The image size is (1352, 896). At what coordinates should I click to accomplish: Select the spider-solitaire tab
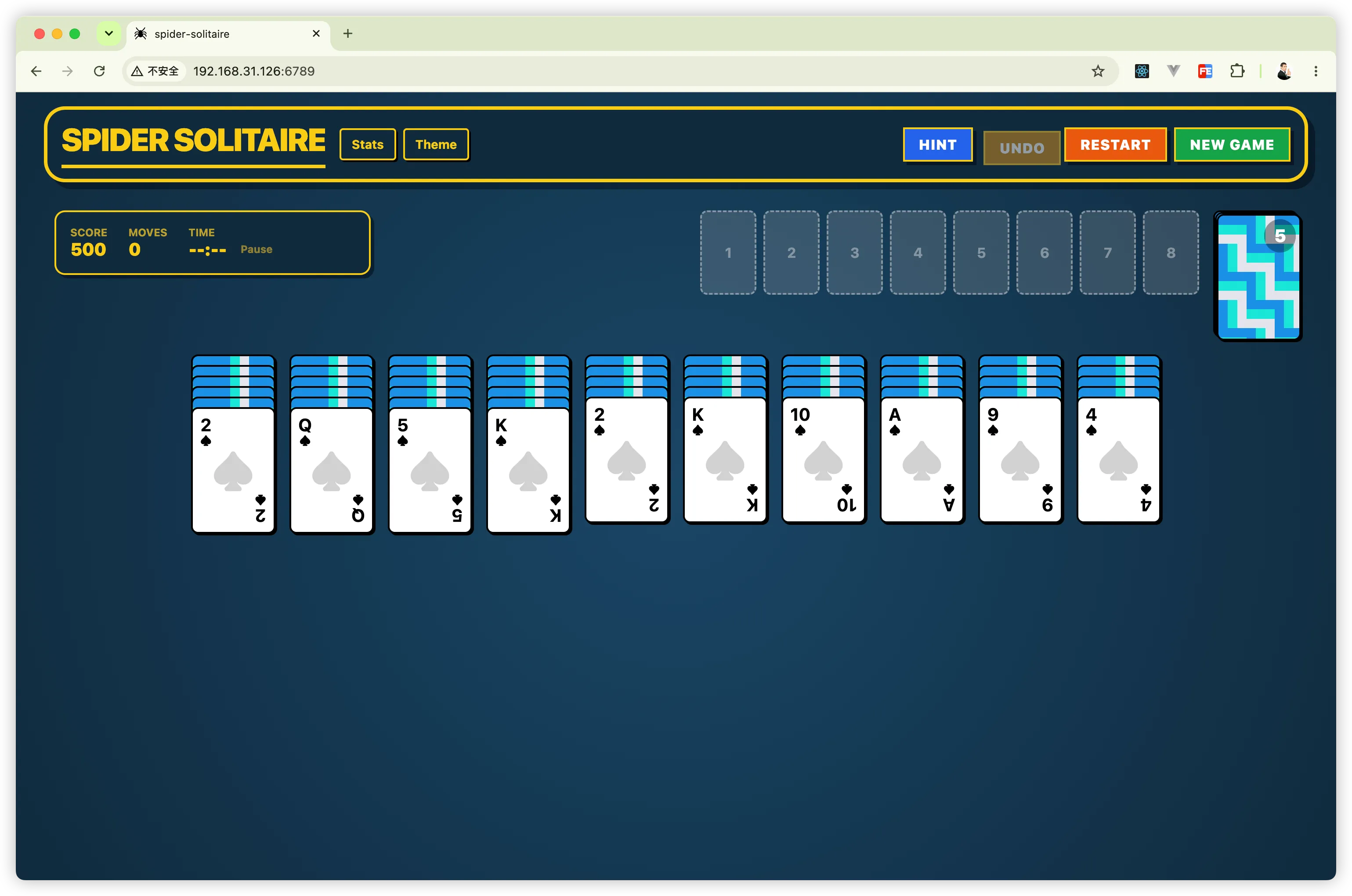228,34
